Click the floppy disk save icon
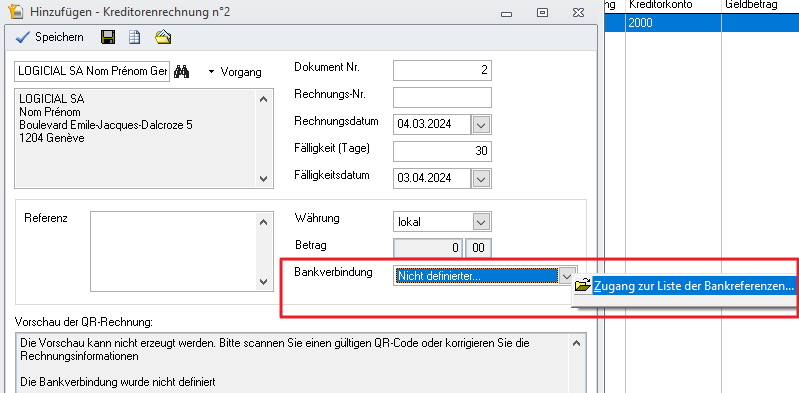Viewport: 799px width, 393px height. 108,37
